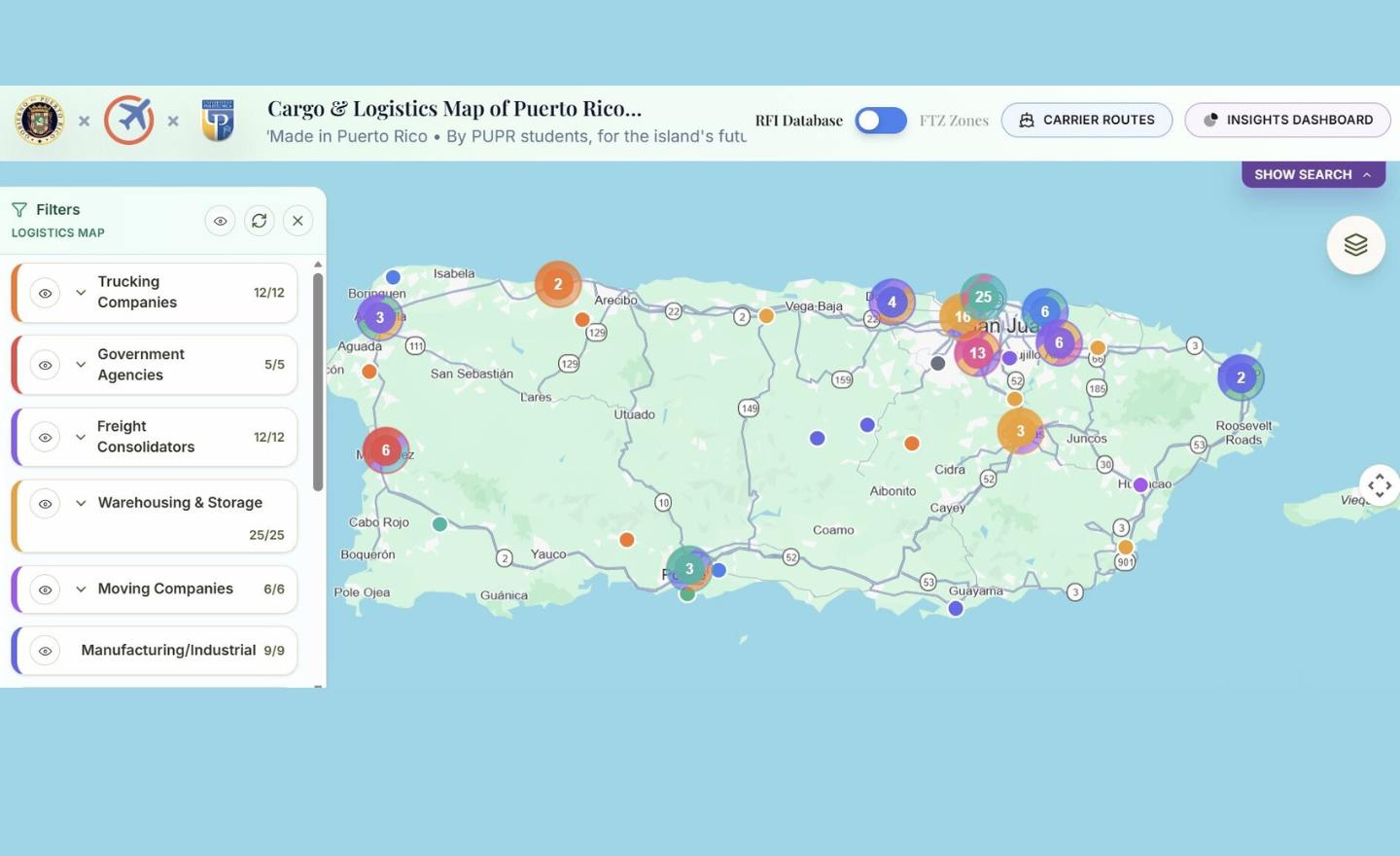This screenshot has width=1400, height=856.
Task: Expand the Freight Consolidators category
Action: pyautogui.click(x=81, y=437)
